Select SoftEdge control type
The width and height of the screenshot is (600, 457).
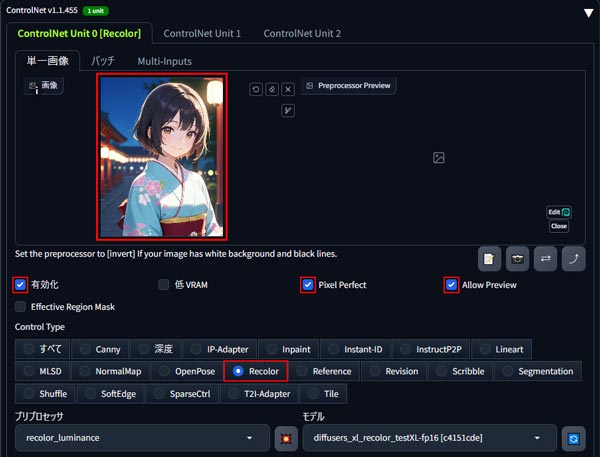click(111, 393)
